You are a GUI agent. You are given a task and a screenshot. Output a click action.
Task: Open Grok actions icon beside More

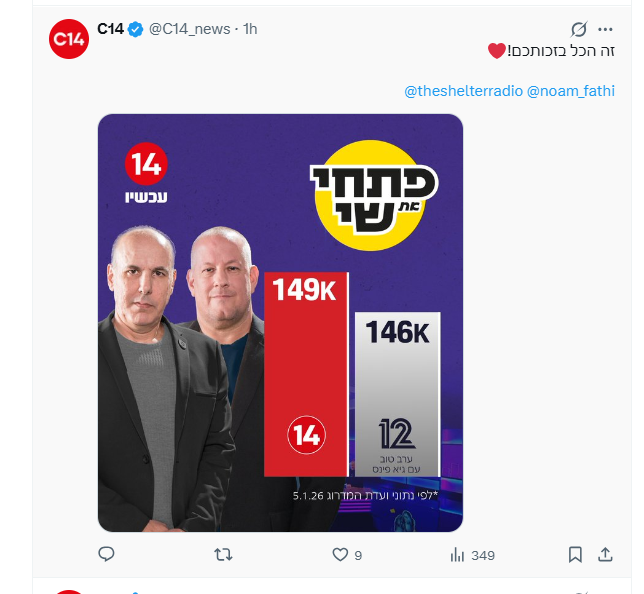pyautogui.click(x=578, y=29)
